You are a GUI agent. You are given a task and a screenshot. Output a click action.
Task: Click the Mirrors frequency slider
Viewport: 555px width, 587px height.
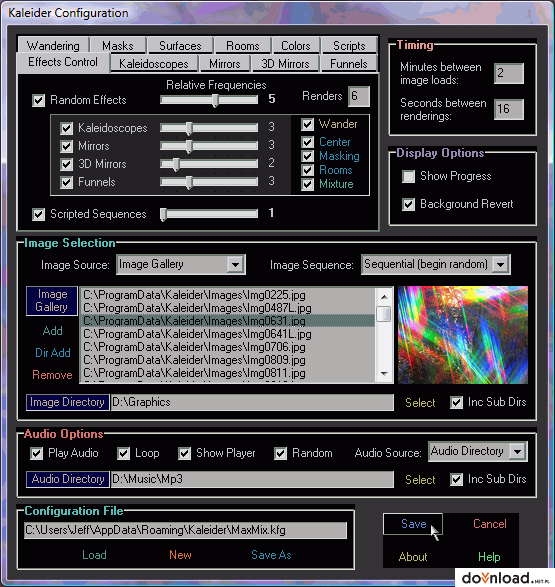[209, 146]
